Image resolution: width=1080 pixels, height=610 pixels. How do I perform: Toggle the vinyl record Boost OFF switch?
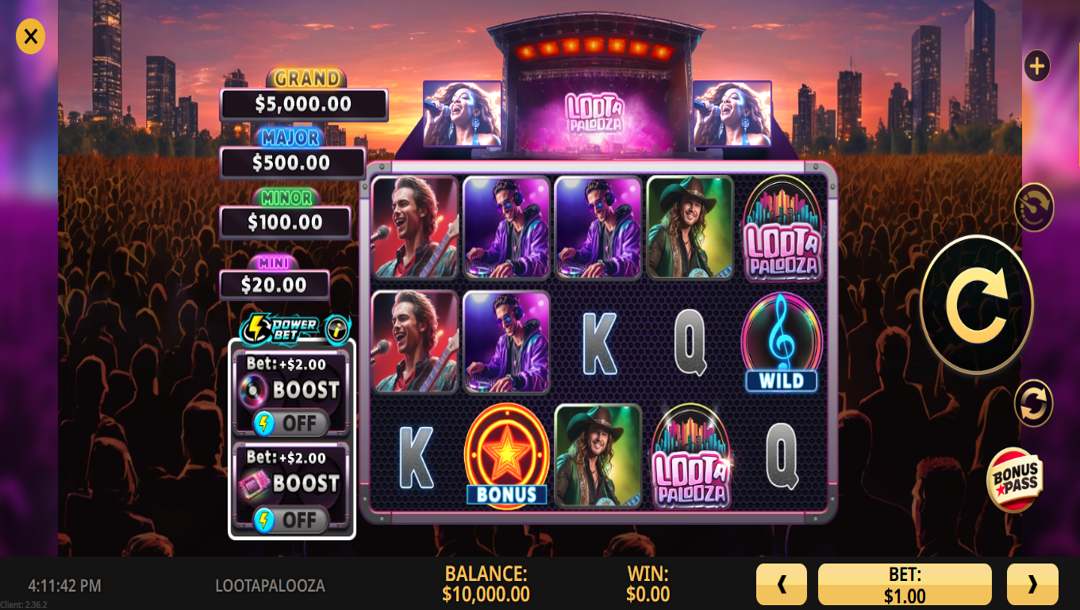tap(290, 423)
